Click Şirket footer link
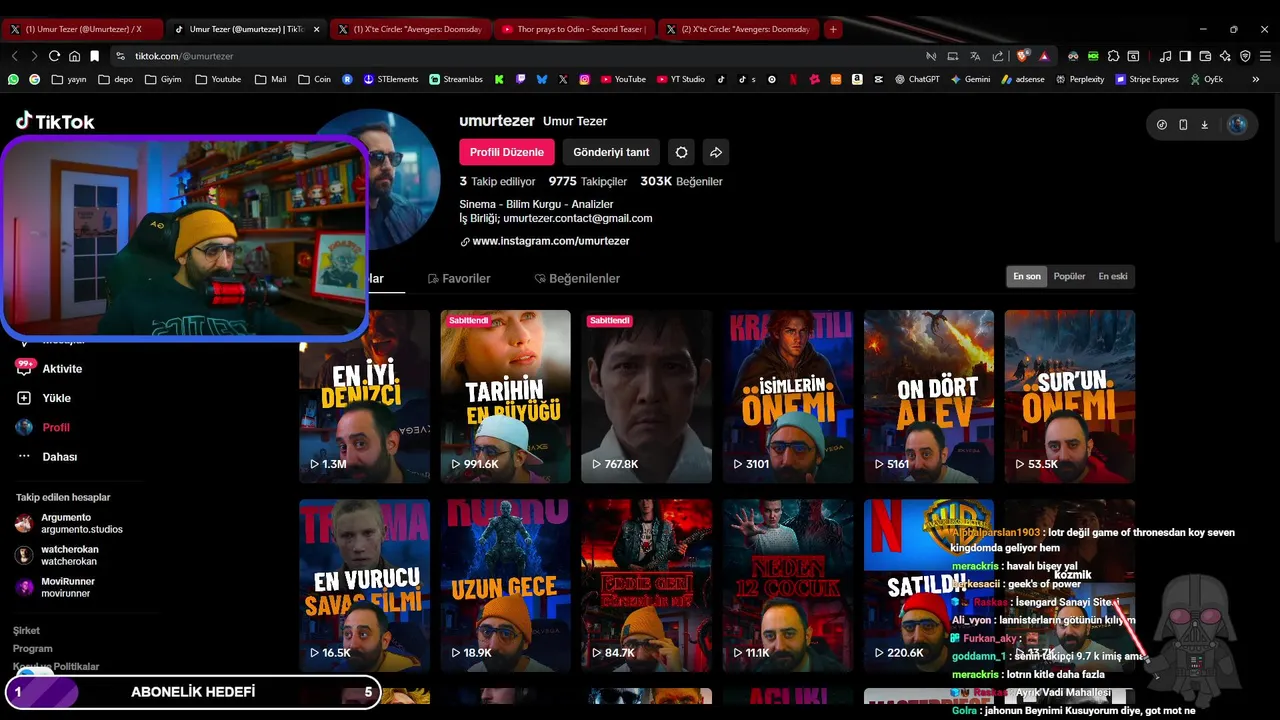The image size is (1280, 720). pos(27,631)
